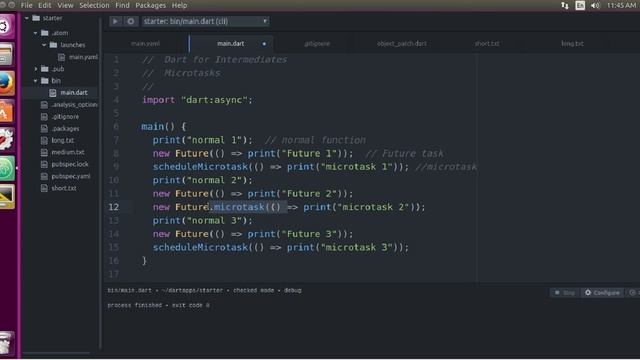Open Ubuntu Software Center dock icon
The image size is (640, 360).
pos(6,111)
